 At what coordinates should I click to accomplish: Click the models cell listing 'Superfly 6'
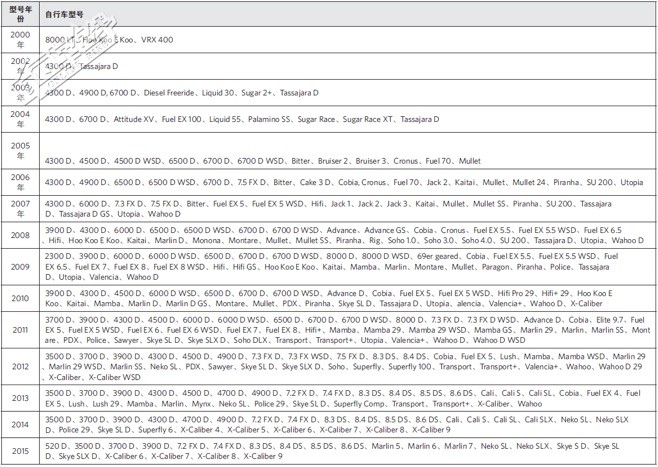[348, 425]
